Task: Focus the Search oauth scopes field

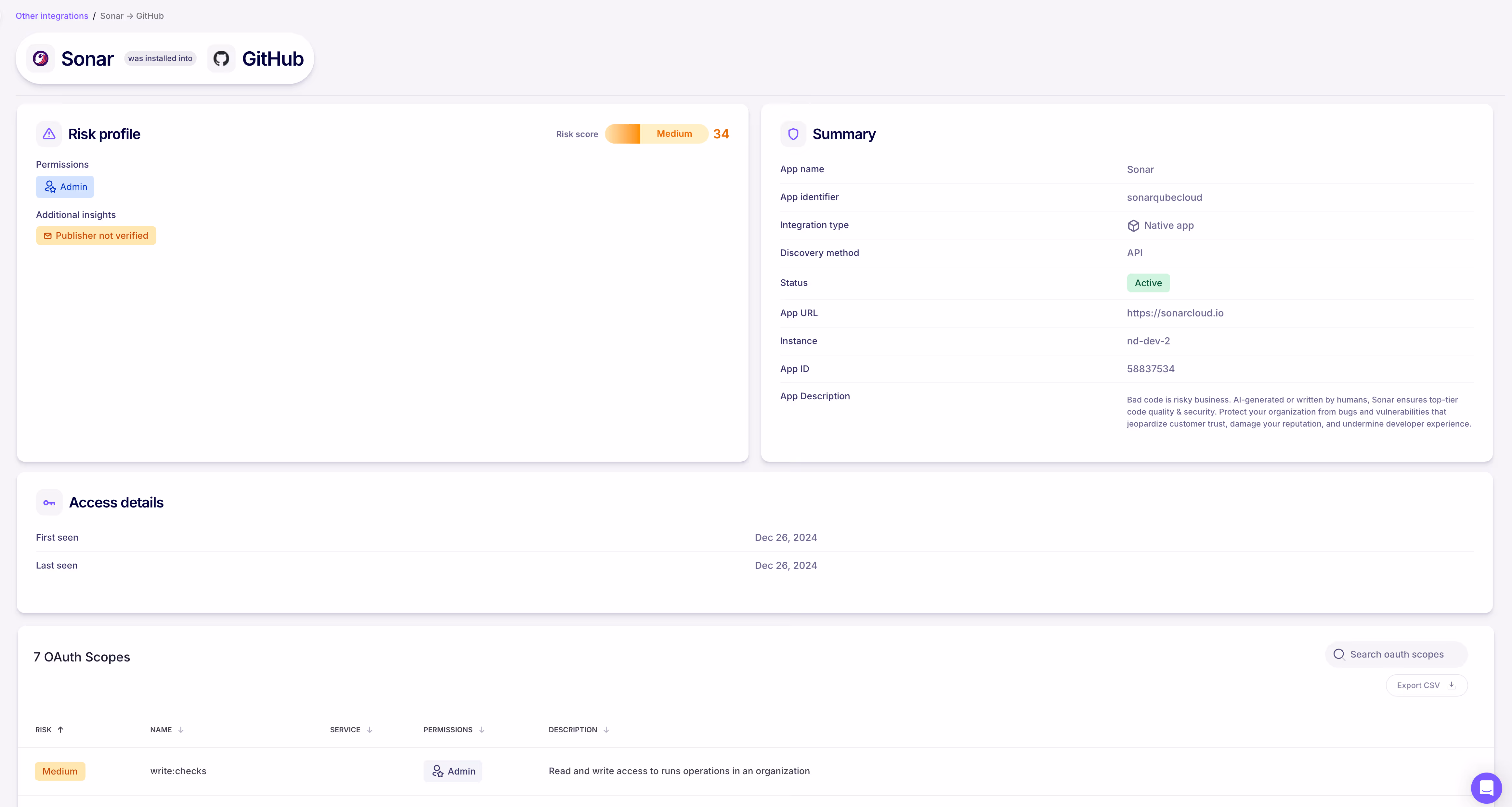Action: click(x=1396, y=654)
